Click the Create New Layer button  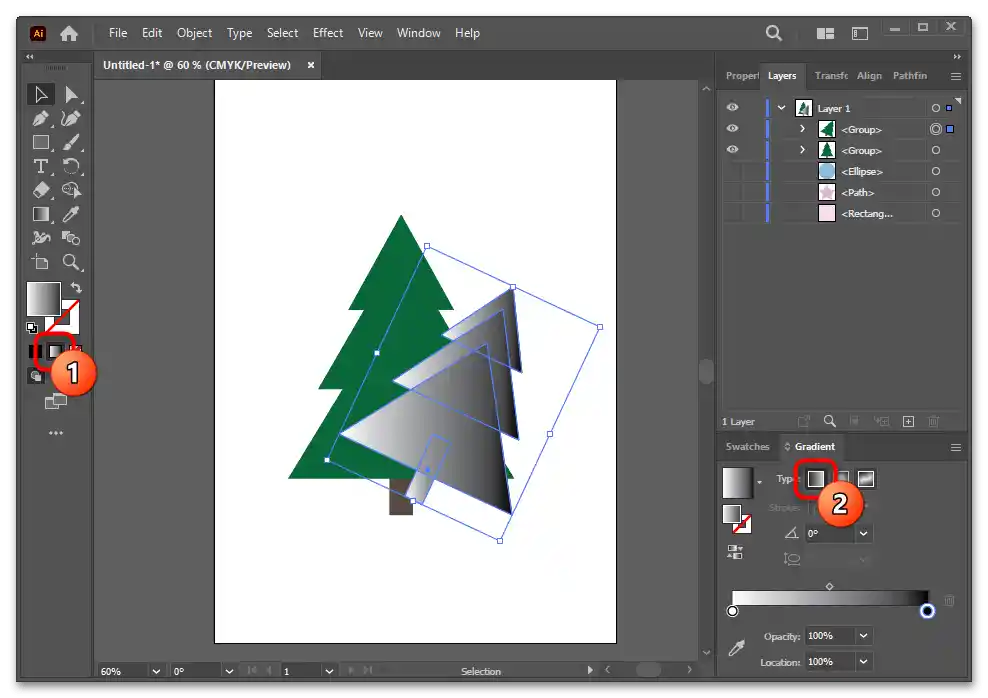[x=908, y=422]
